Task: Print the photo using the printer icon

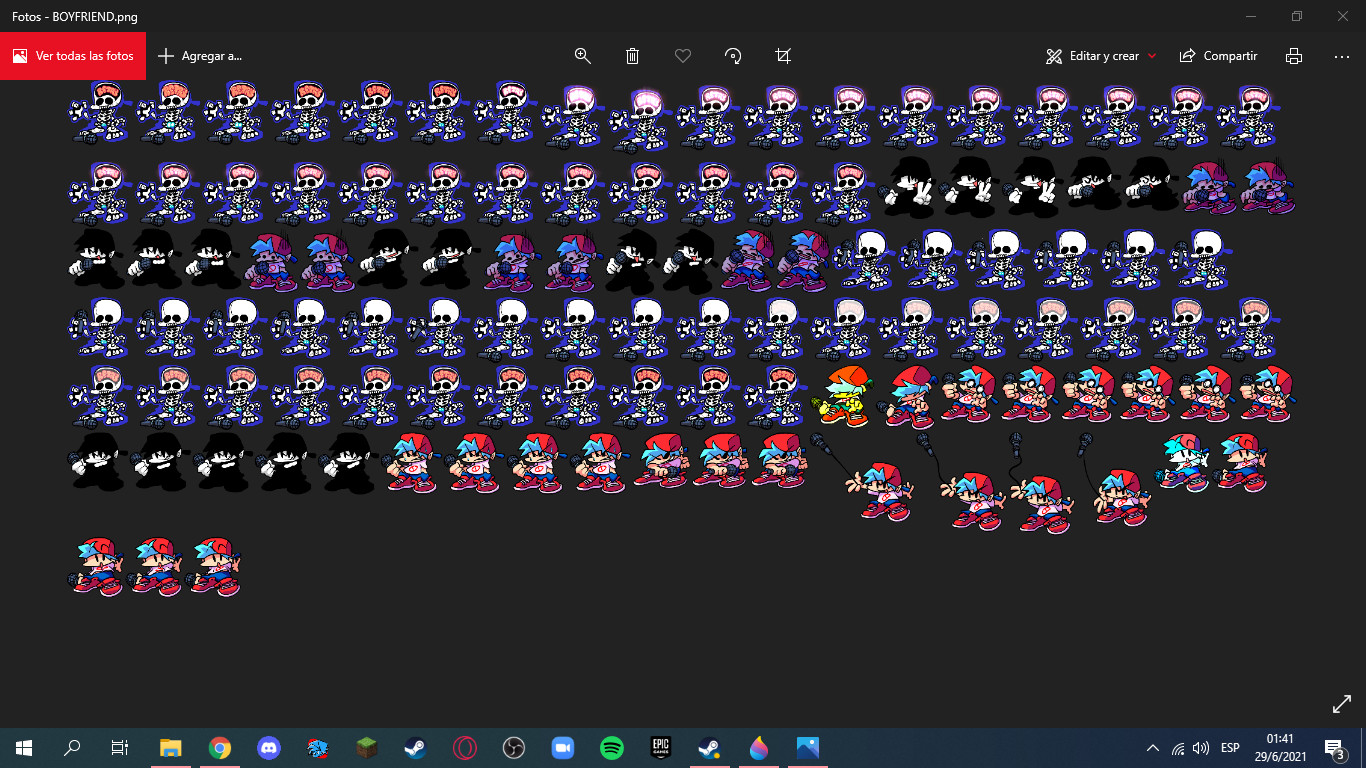Action: point(1294,56)
